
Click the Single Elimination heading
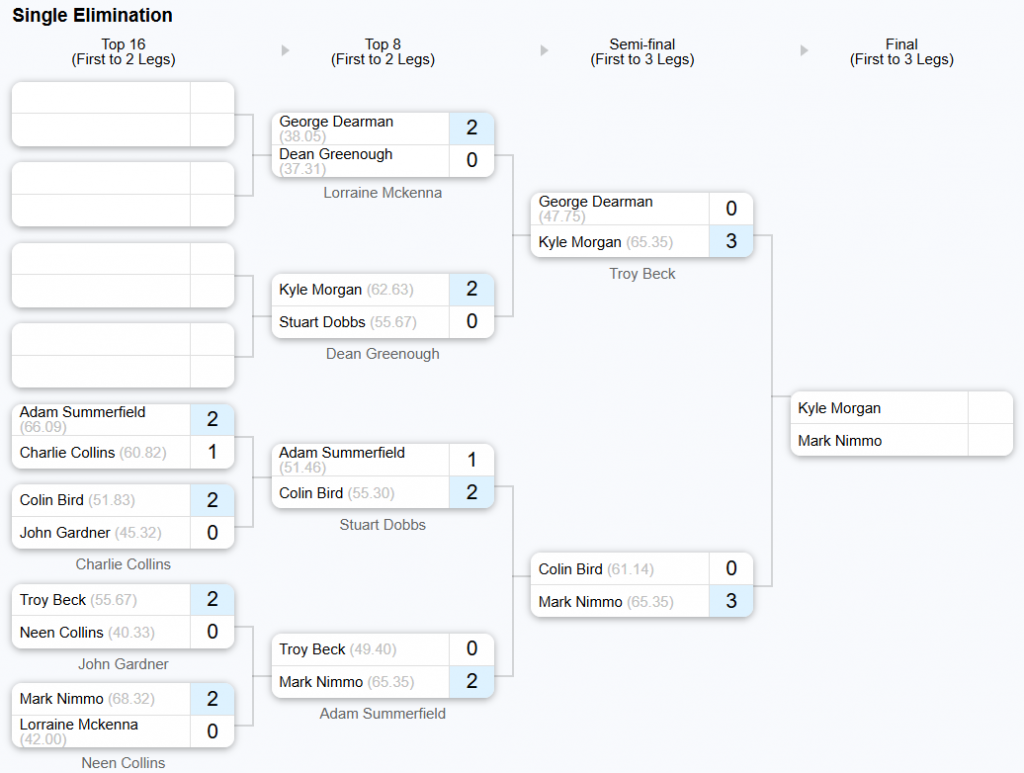[92, 16]
